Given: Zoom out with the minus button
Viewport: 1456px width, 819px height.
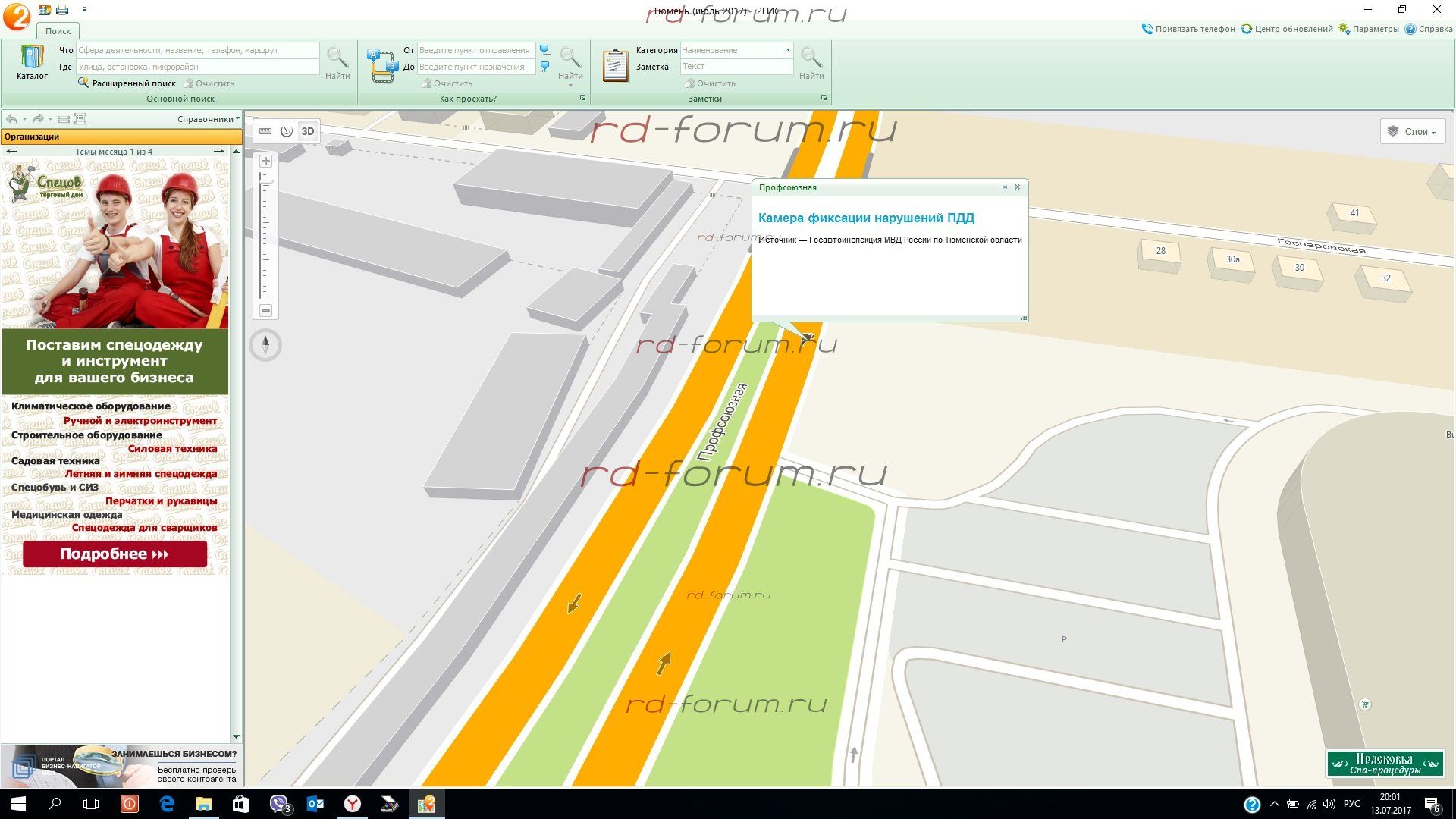Looking at the screenshot, I should click(265, 310).
